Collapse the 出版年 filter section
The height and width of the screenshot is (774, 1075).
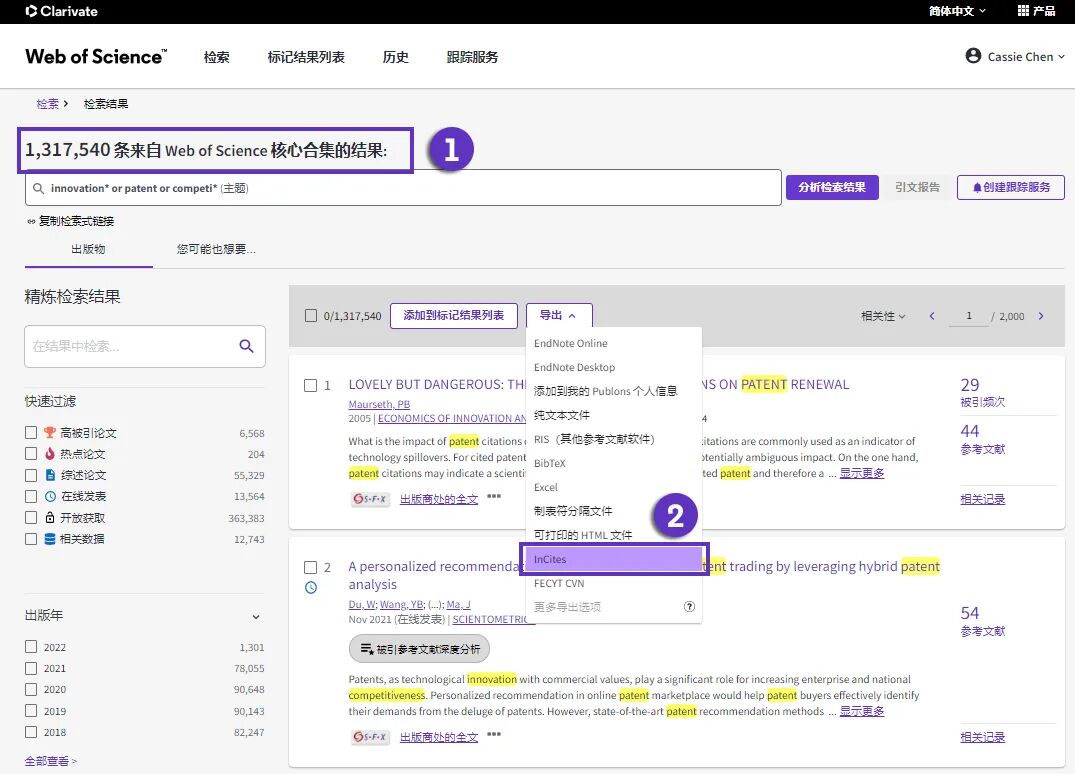256,616
